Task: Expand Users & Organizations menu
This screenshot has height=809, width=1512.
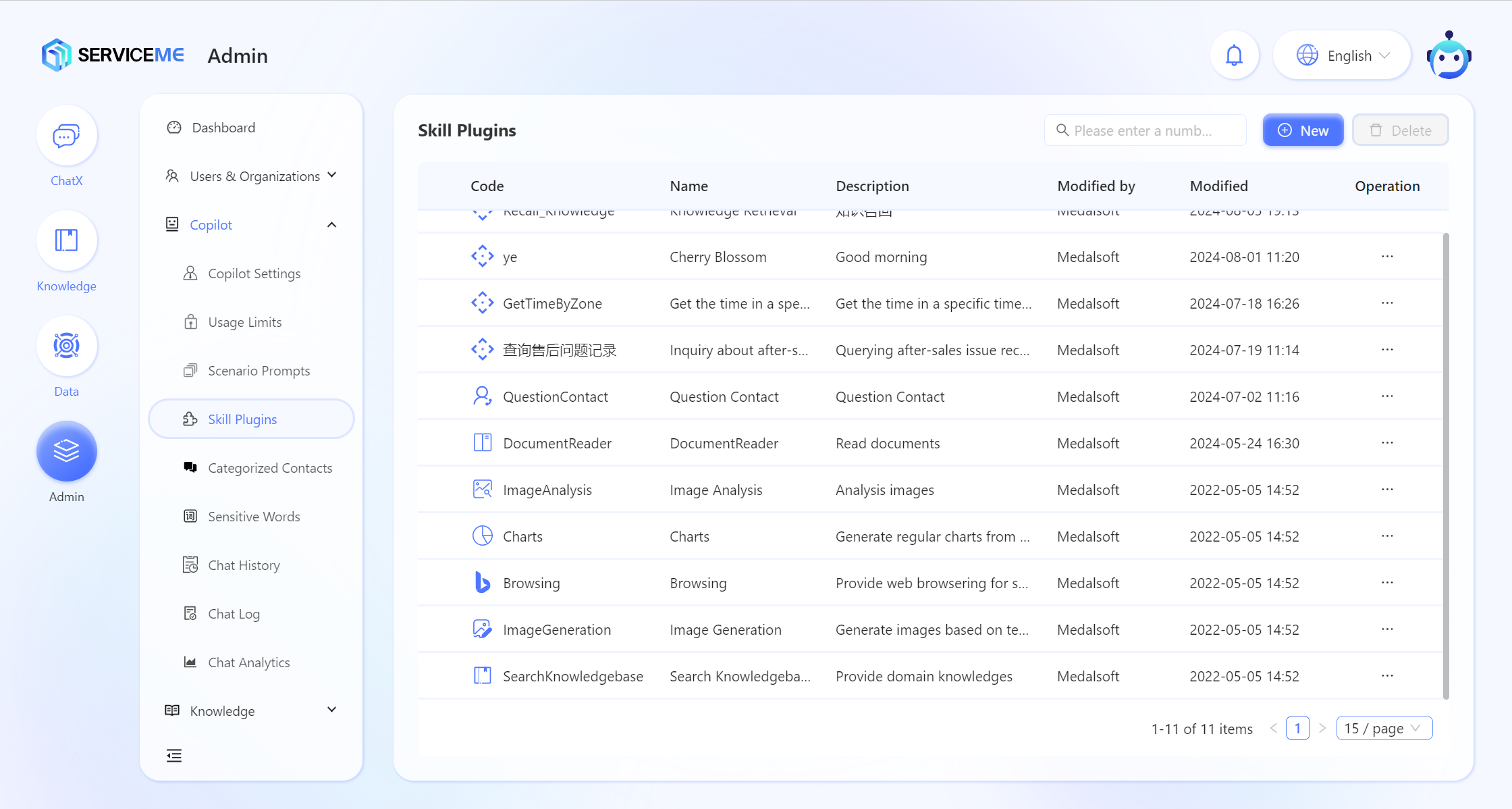Action: pyautogui.click(x=251, y=176)
